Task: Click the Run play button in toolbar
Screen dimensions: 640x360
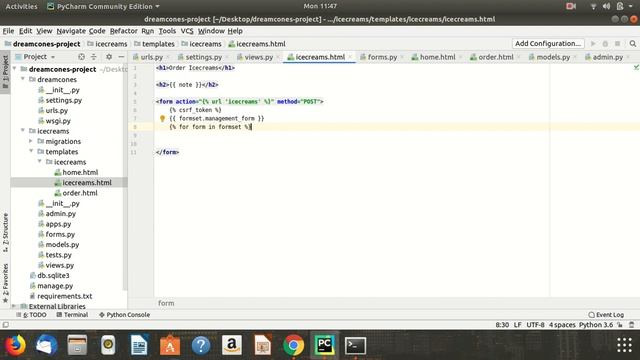Action: 593,43
